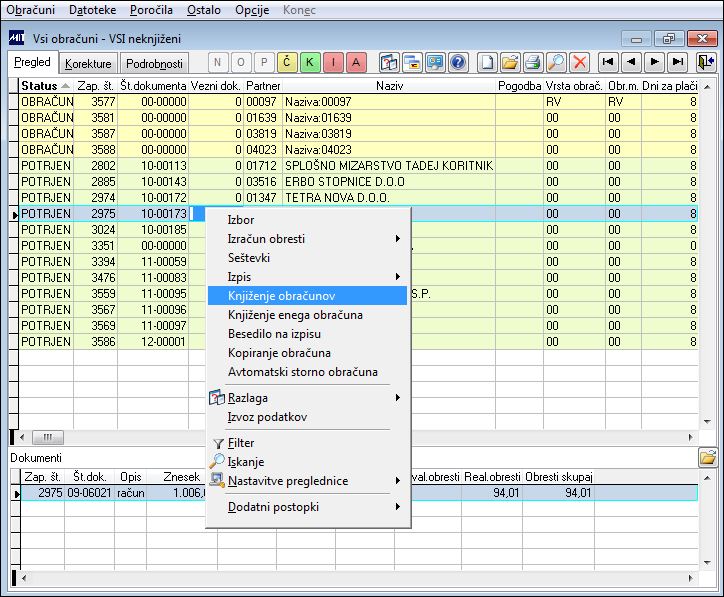The height and width of the screenshot is (597, 724).
Task: Sort the table by the Status column header
Action: coord(46,85)
